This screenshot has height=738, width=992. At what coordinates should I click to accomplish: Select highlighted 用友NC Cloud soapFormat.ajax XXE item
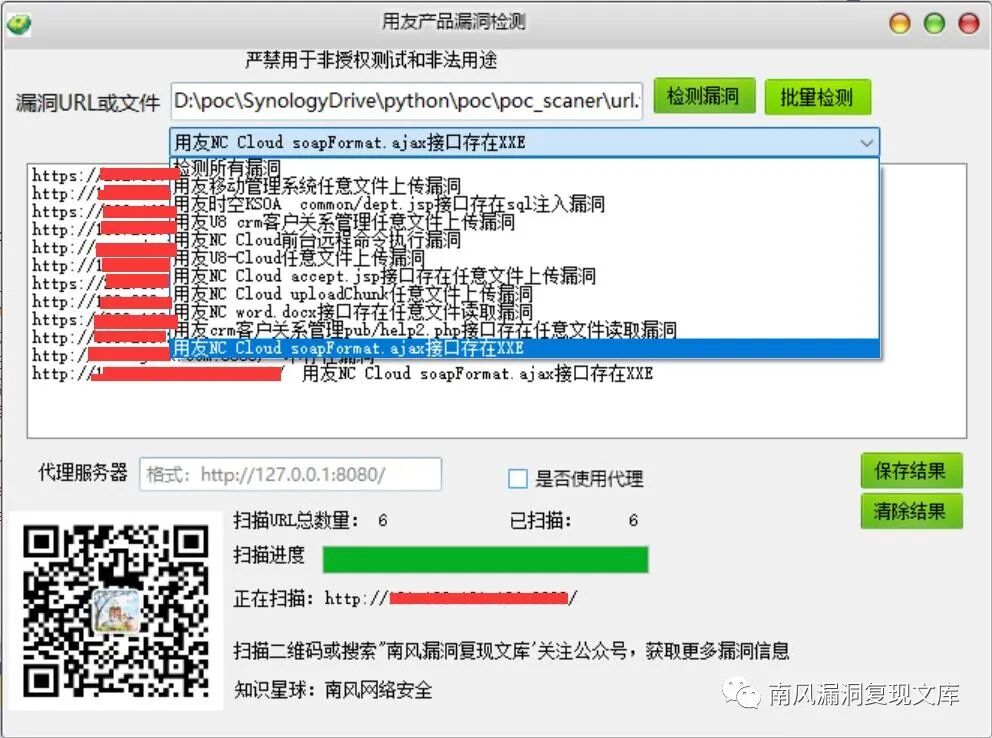click(524, 348)
